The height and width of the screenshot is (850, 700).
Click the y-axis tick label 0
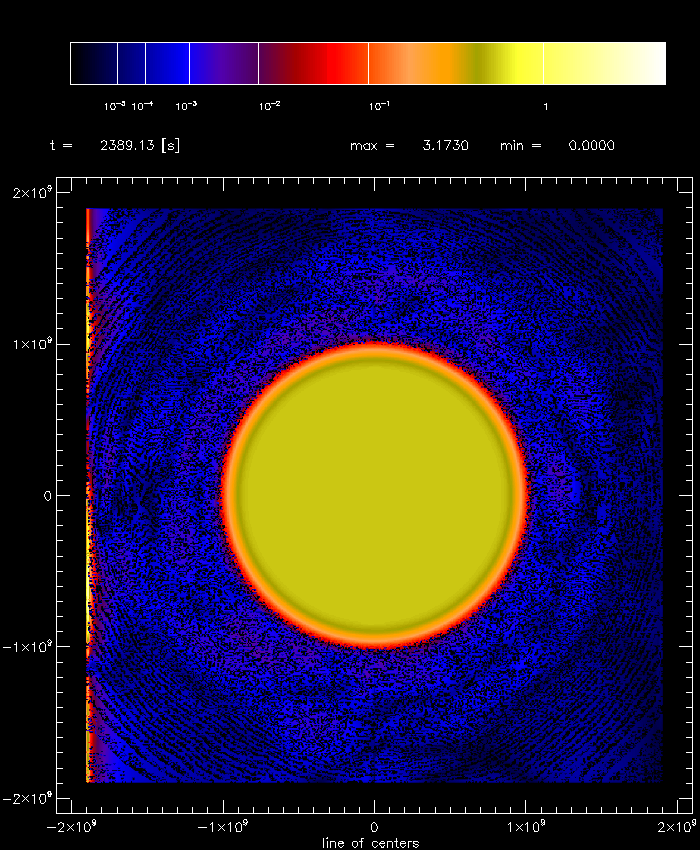coord(45,495)
